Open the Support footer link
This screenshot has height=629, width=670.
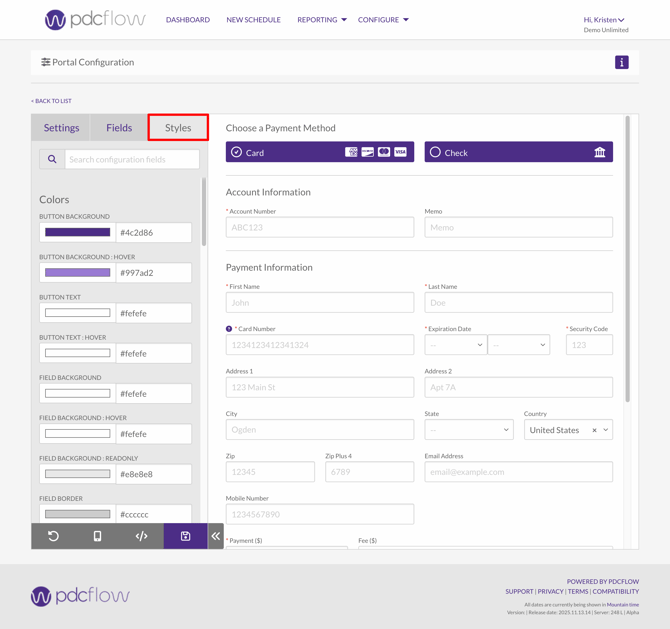(x=519, y=591)
